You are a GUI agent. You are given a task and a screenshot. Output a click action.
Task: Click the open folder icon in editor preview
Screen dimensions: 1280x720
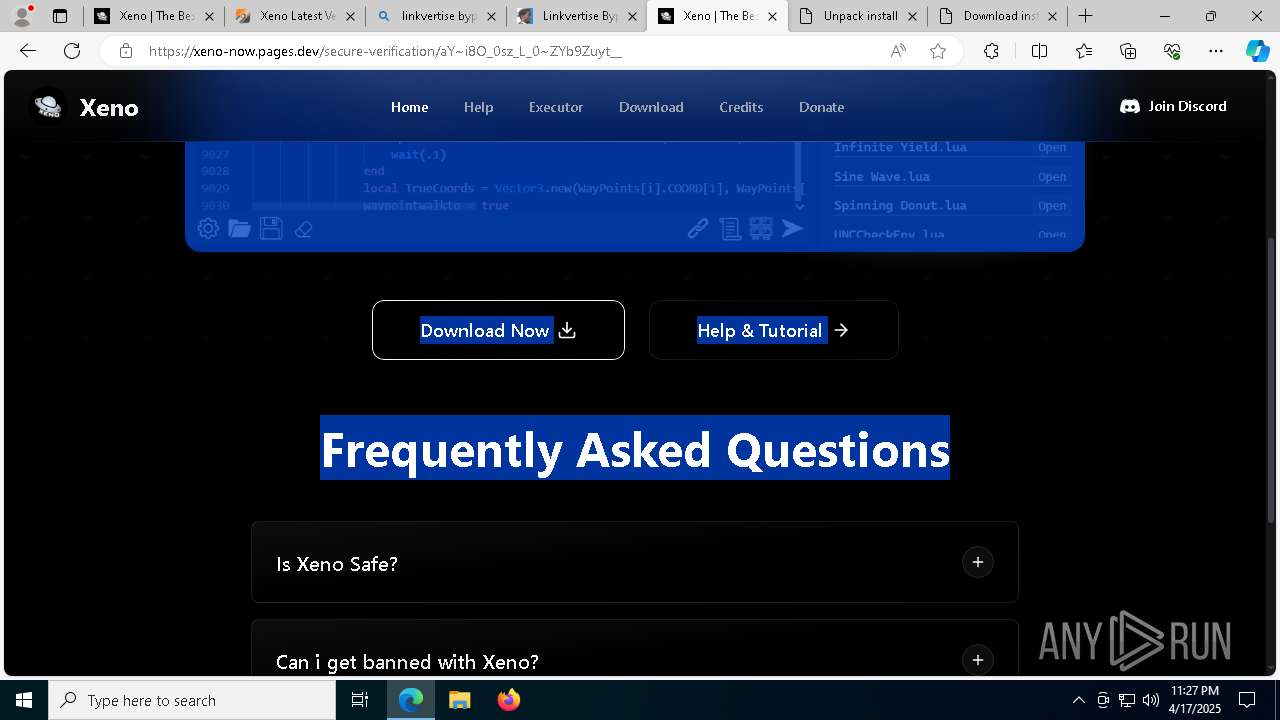pos(239,228)
